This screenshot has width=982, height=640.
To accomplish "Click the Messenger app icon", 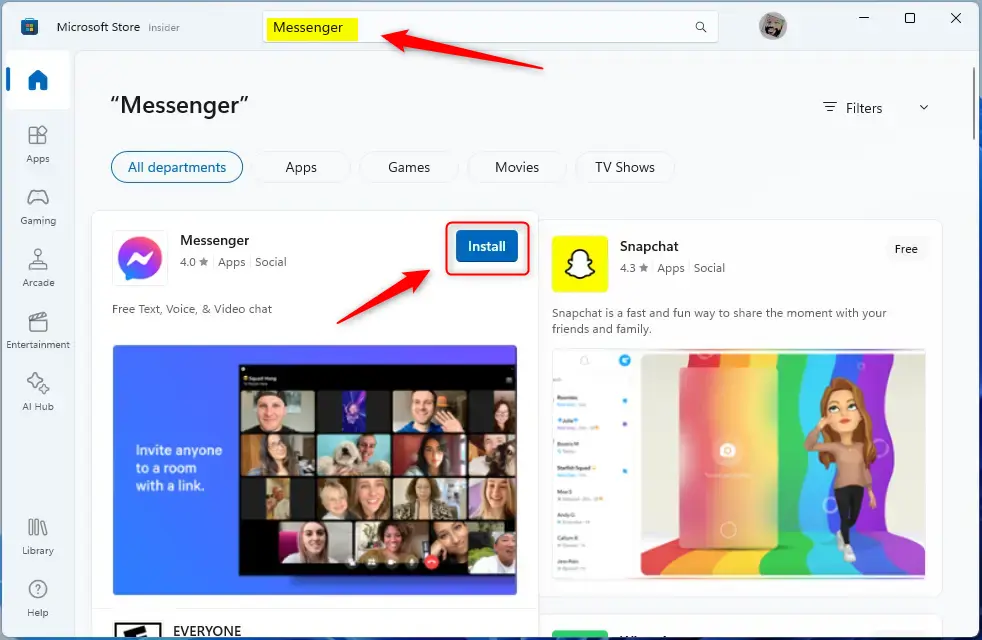I will pos(140,257).
